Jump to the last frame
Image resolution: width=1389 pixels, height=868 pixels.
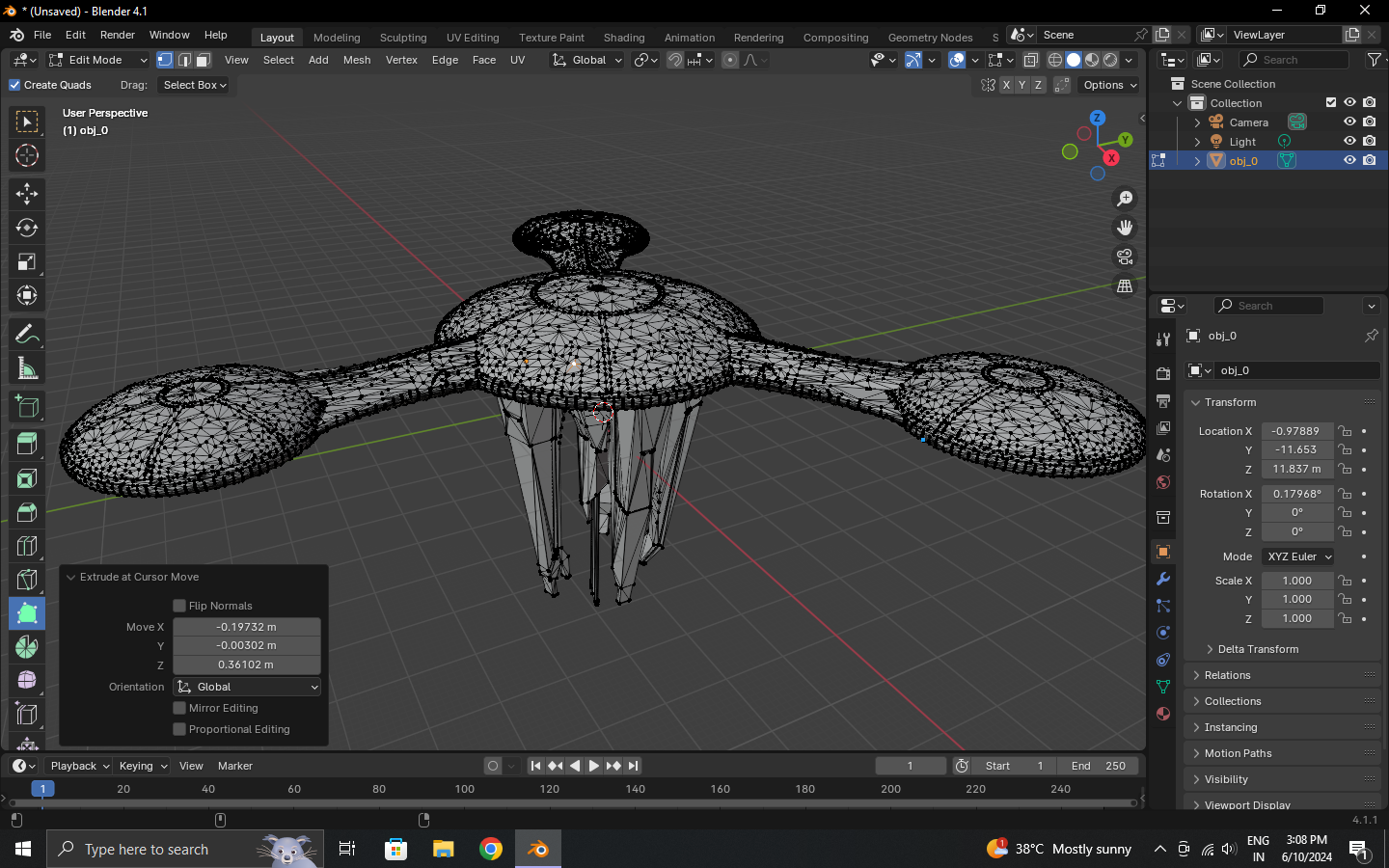point(633,766)
